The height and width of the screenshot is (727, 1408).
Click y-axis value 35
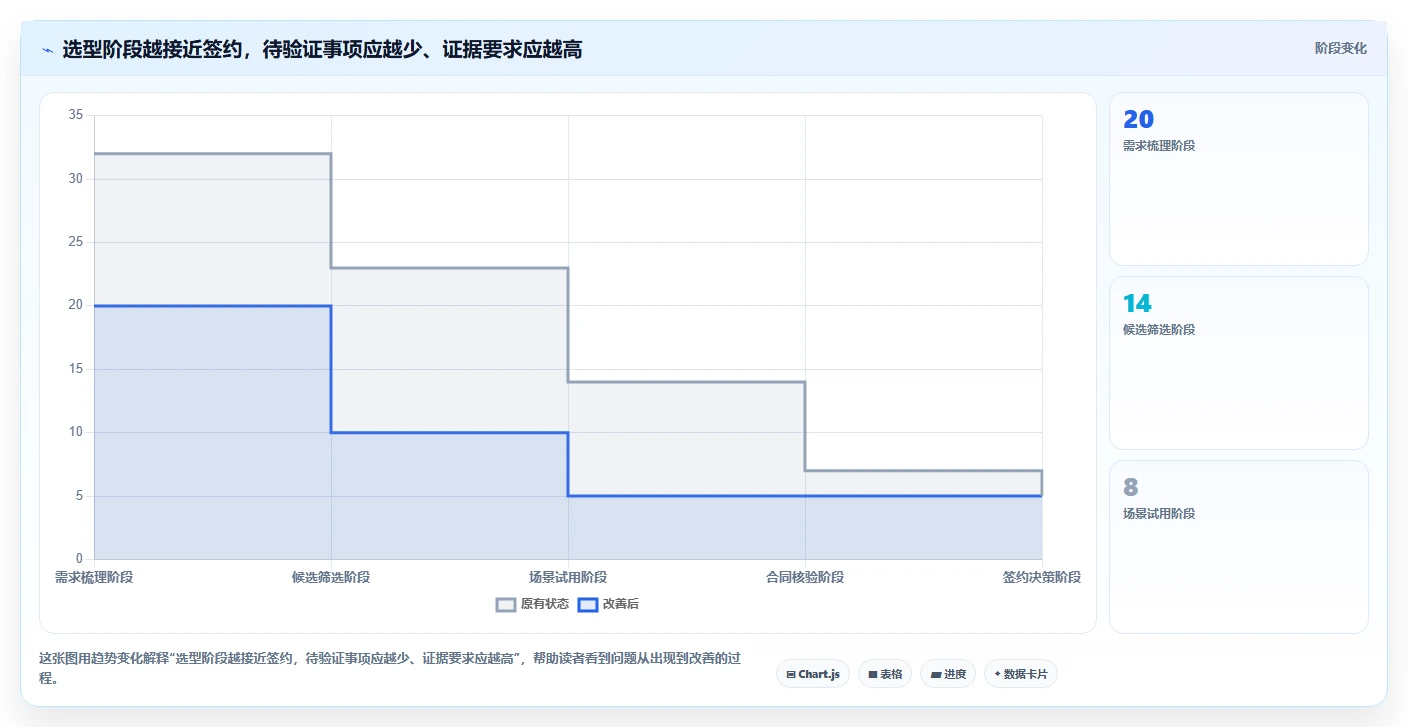tap(76, 115)
